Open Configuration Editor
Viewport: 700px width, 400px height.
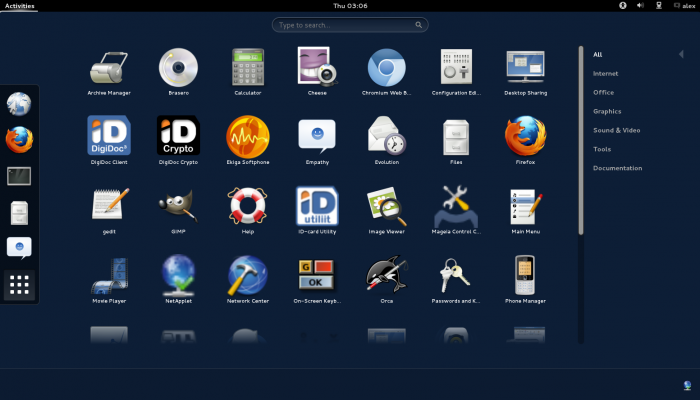456,71
